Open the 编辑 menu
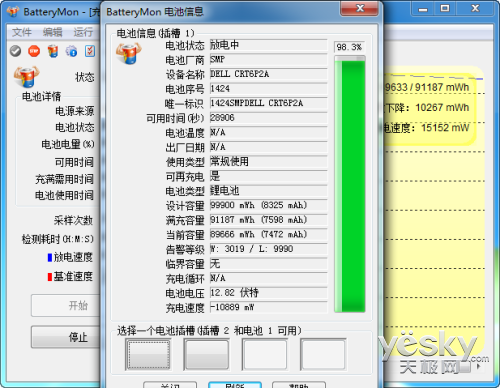Screen dimensions: 500x388 tap(53, 32)
